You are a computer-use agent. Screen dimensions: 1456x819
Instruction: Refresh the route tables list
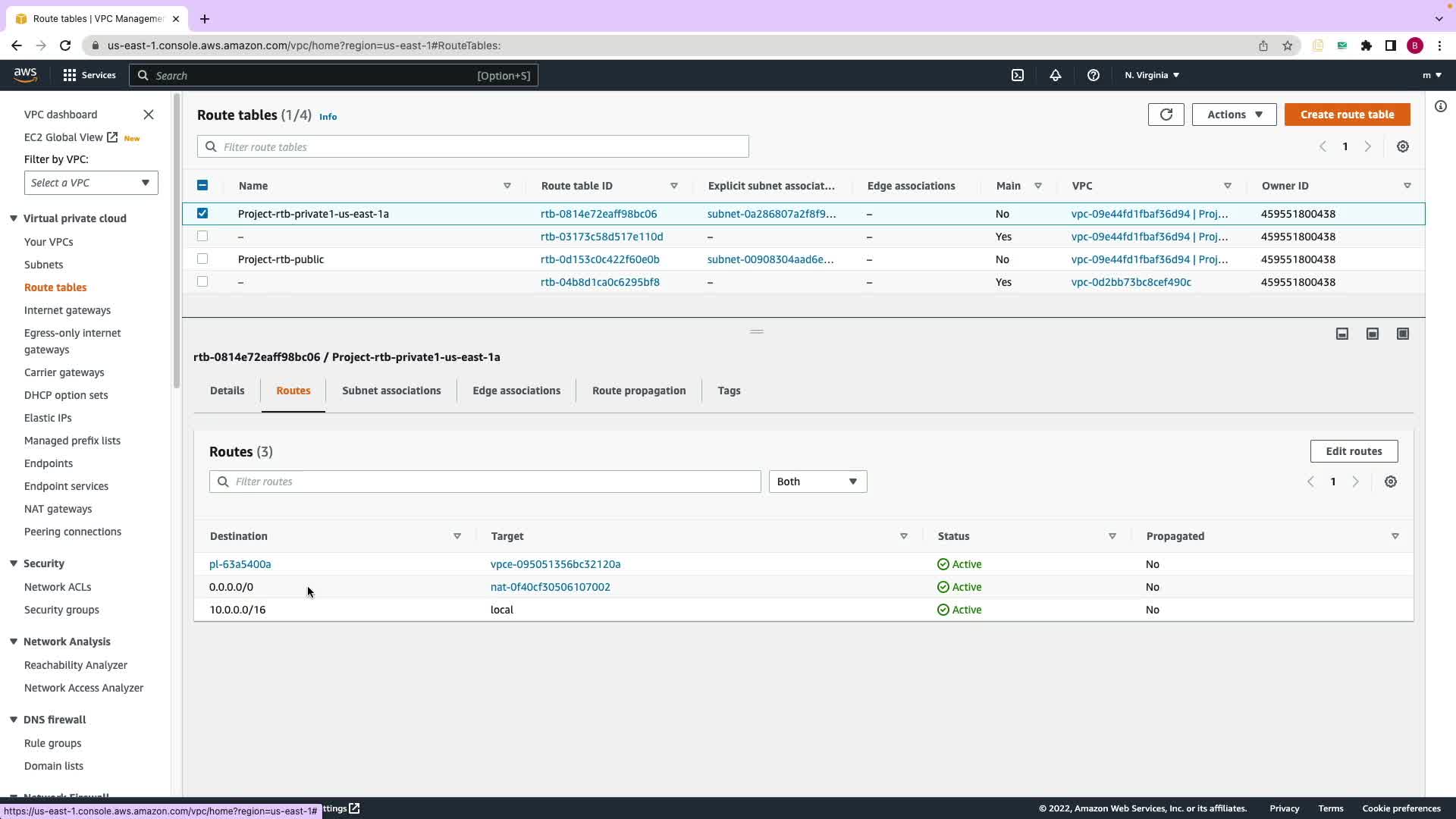[1166, 115]
